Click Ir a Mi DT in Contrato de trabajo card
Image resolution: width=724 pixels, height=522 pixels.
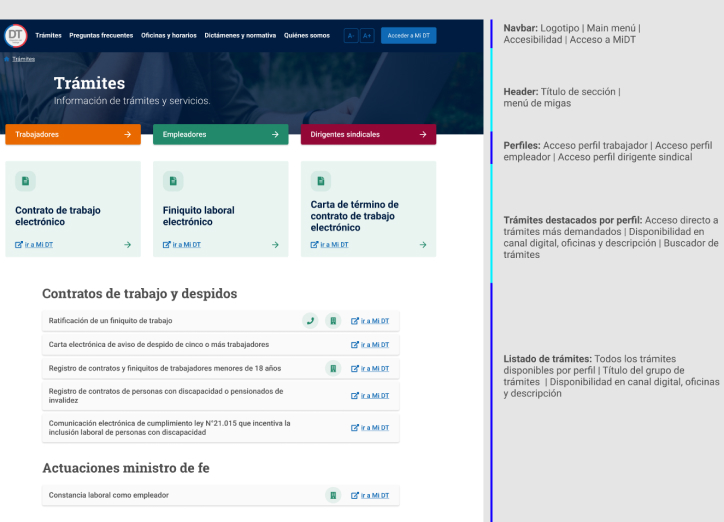click(34, 245)
